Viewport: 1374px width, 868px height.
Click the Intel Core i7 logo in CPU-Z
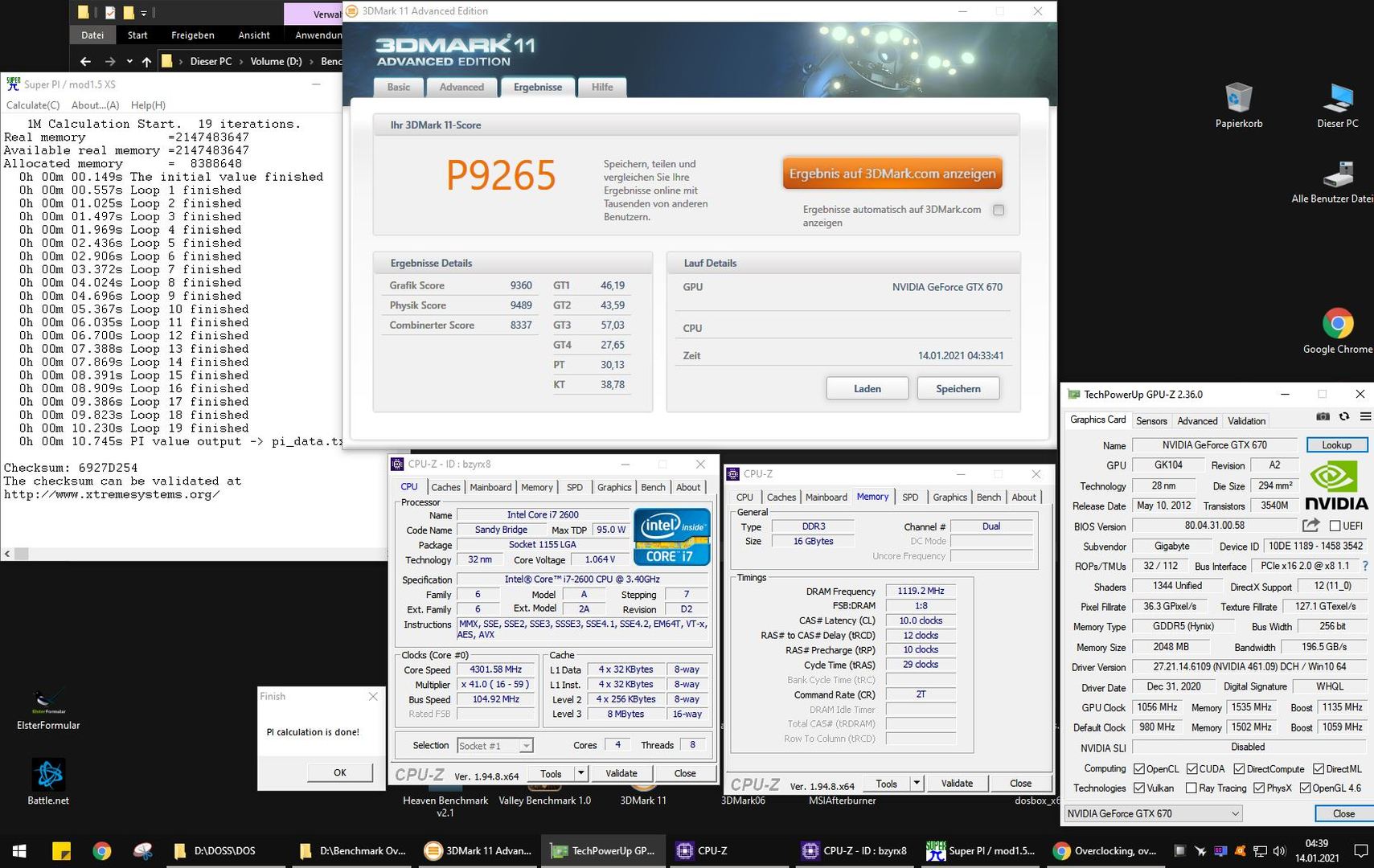(671, 536)
